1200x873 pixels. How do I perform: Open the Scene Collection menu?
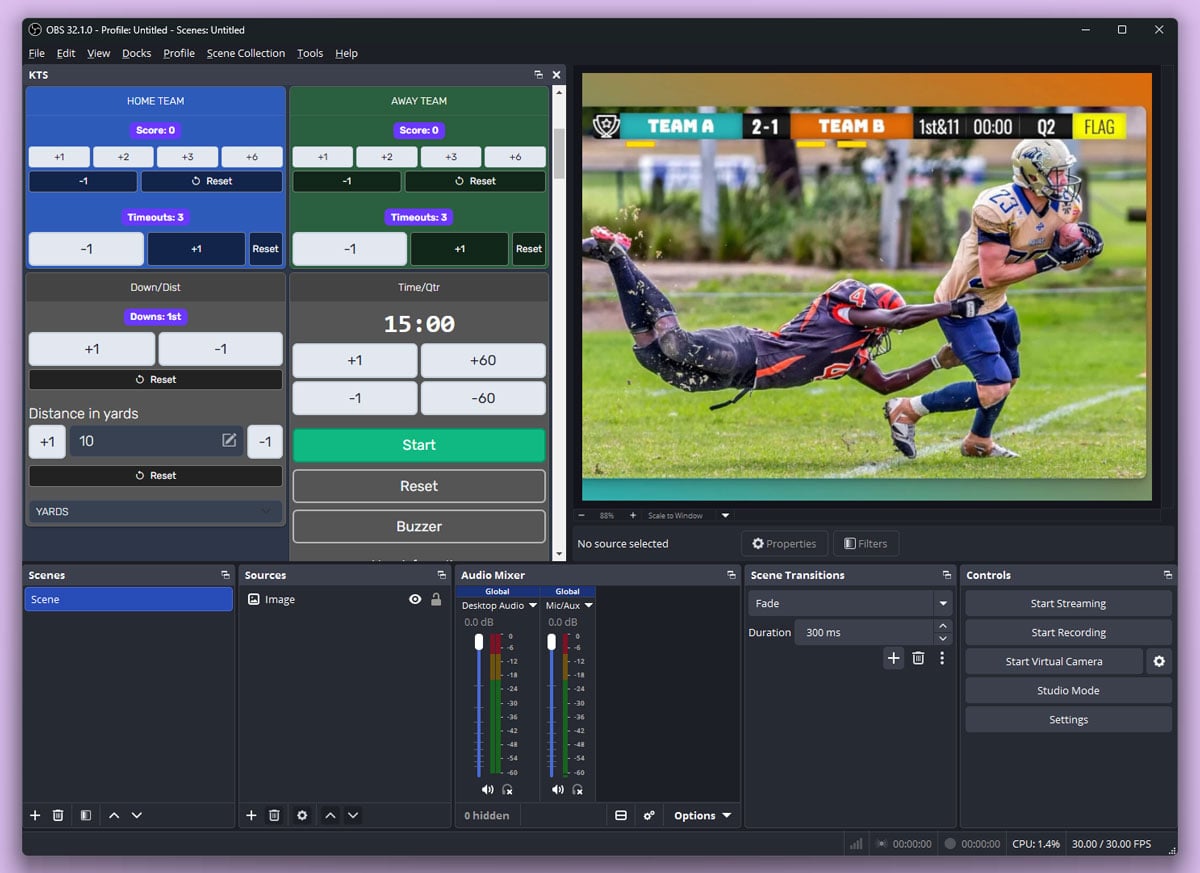pyautogui.click(x=246, y=53)
